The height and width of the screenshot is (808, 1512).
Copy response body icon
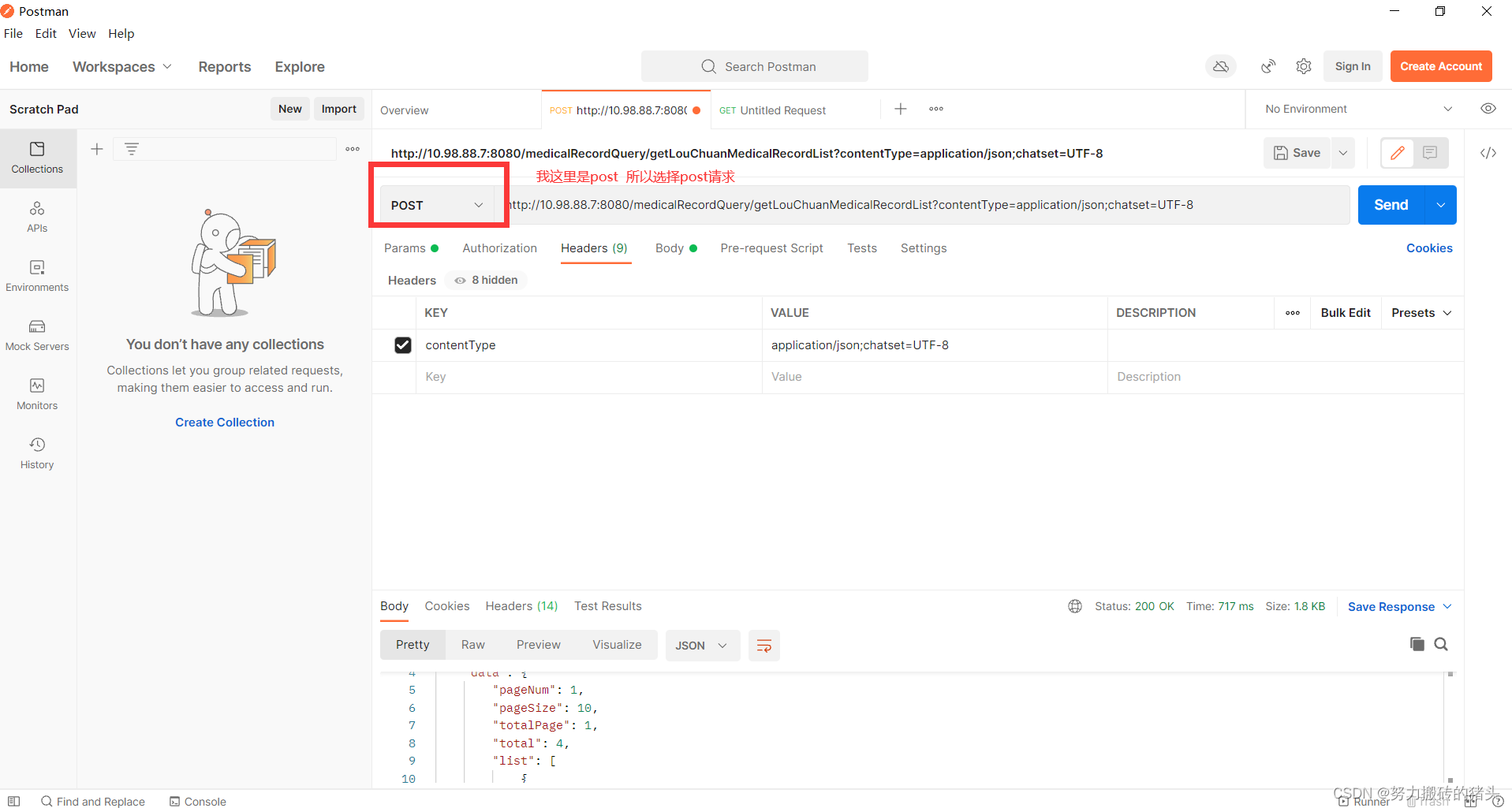(1417, 644)
